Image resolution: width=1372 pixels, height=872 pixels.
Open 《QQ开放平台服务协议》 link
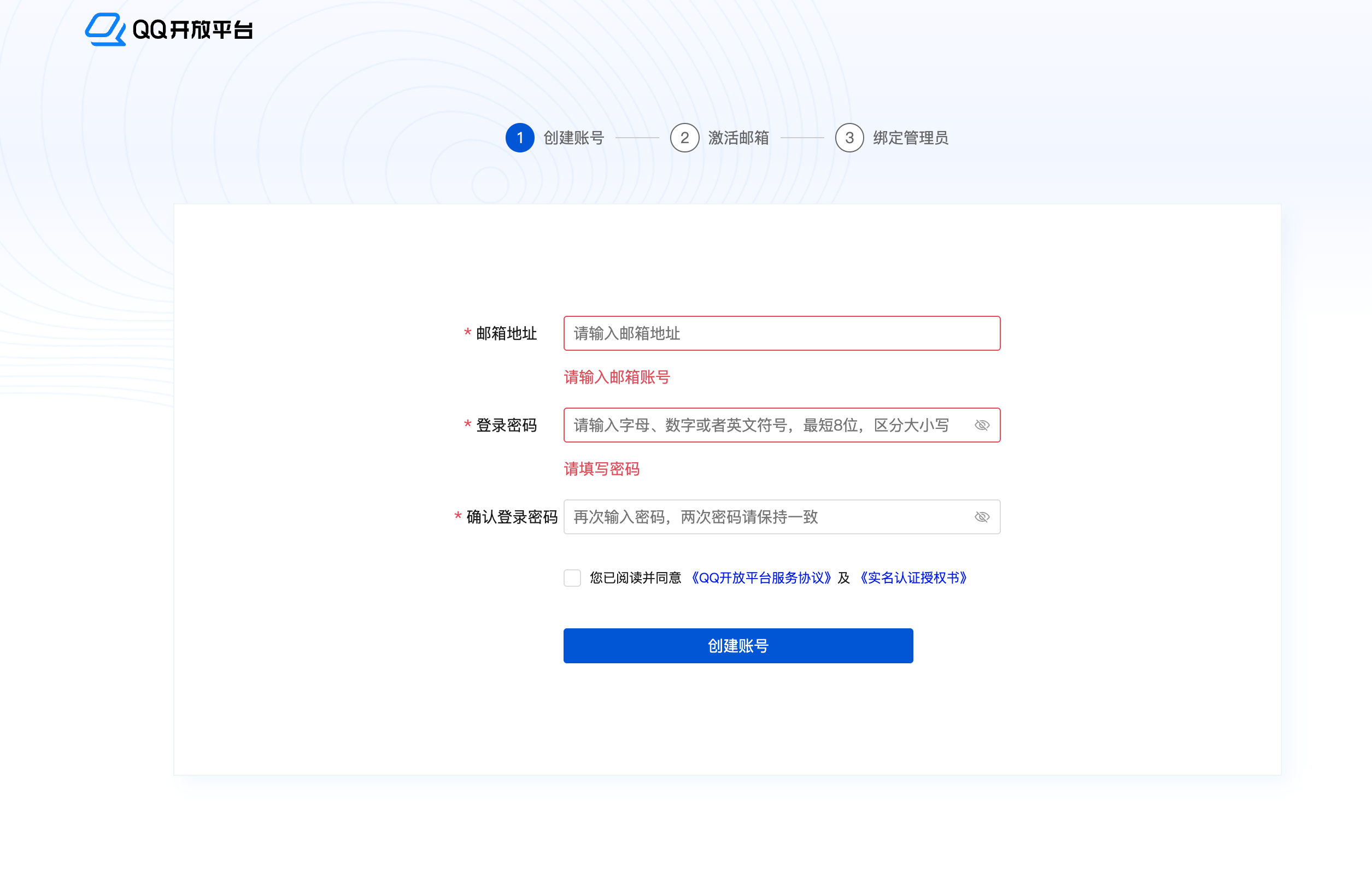[761, 578]
